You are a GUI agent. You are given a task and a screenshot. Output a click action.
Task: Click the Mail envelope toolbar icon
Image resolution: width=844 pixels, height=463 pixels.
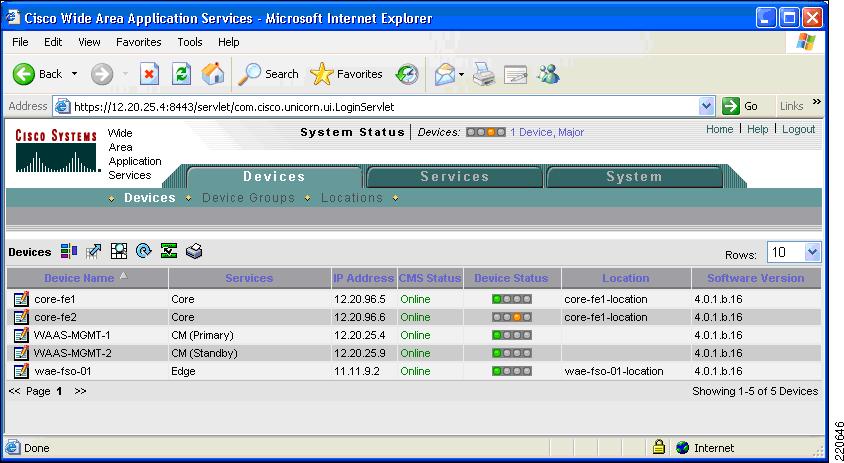tap(445, 74)
